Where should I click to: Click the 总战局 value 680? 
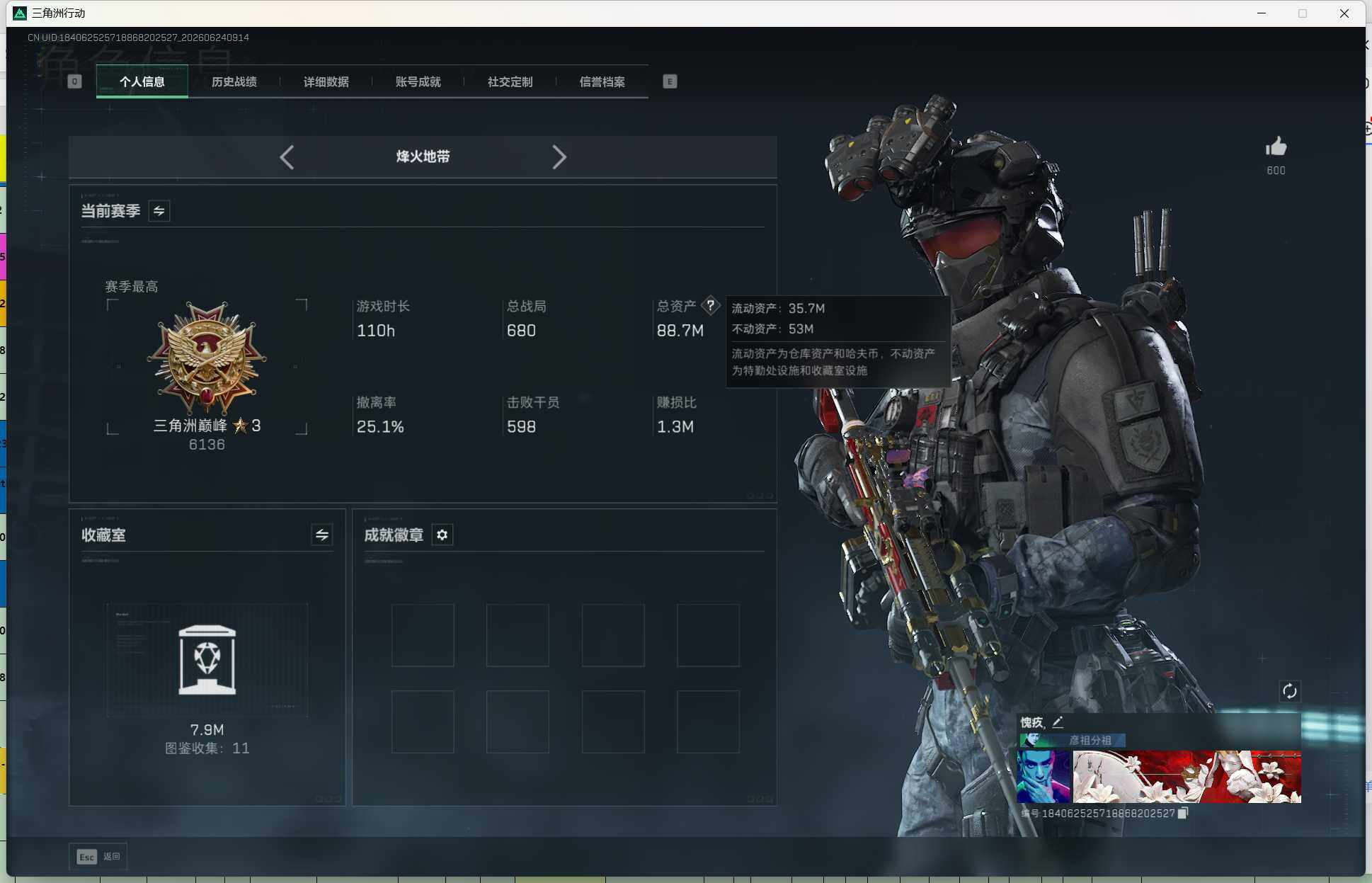[x=521, y=331]
